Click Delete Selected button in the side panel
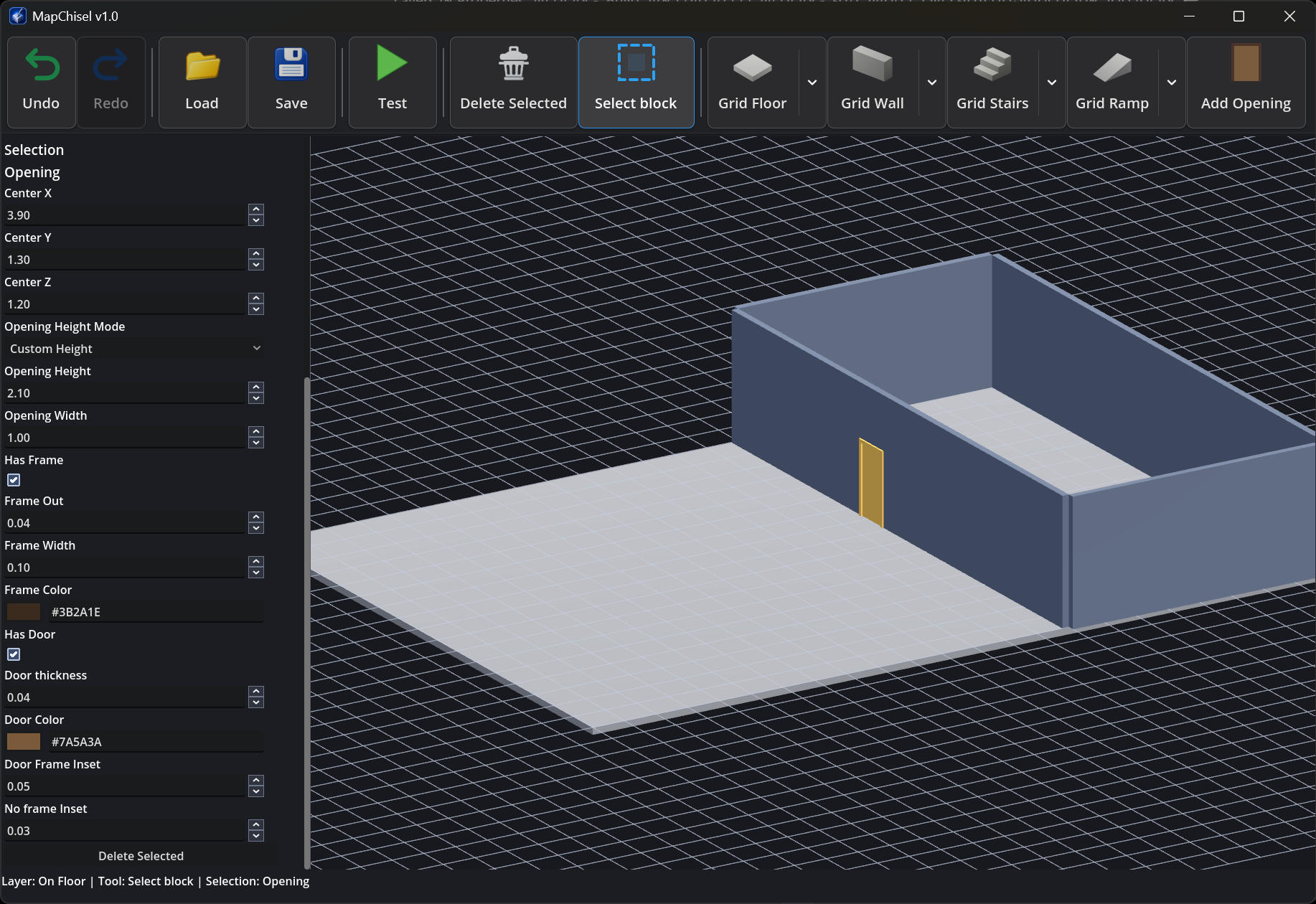Screen dimensions: 1316x904 tap(141, 856)
